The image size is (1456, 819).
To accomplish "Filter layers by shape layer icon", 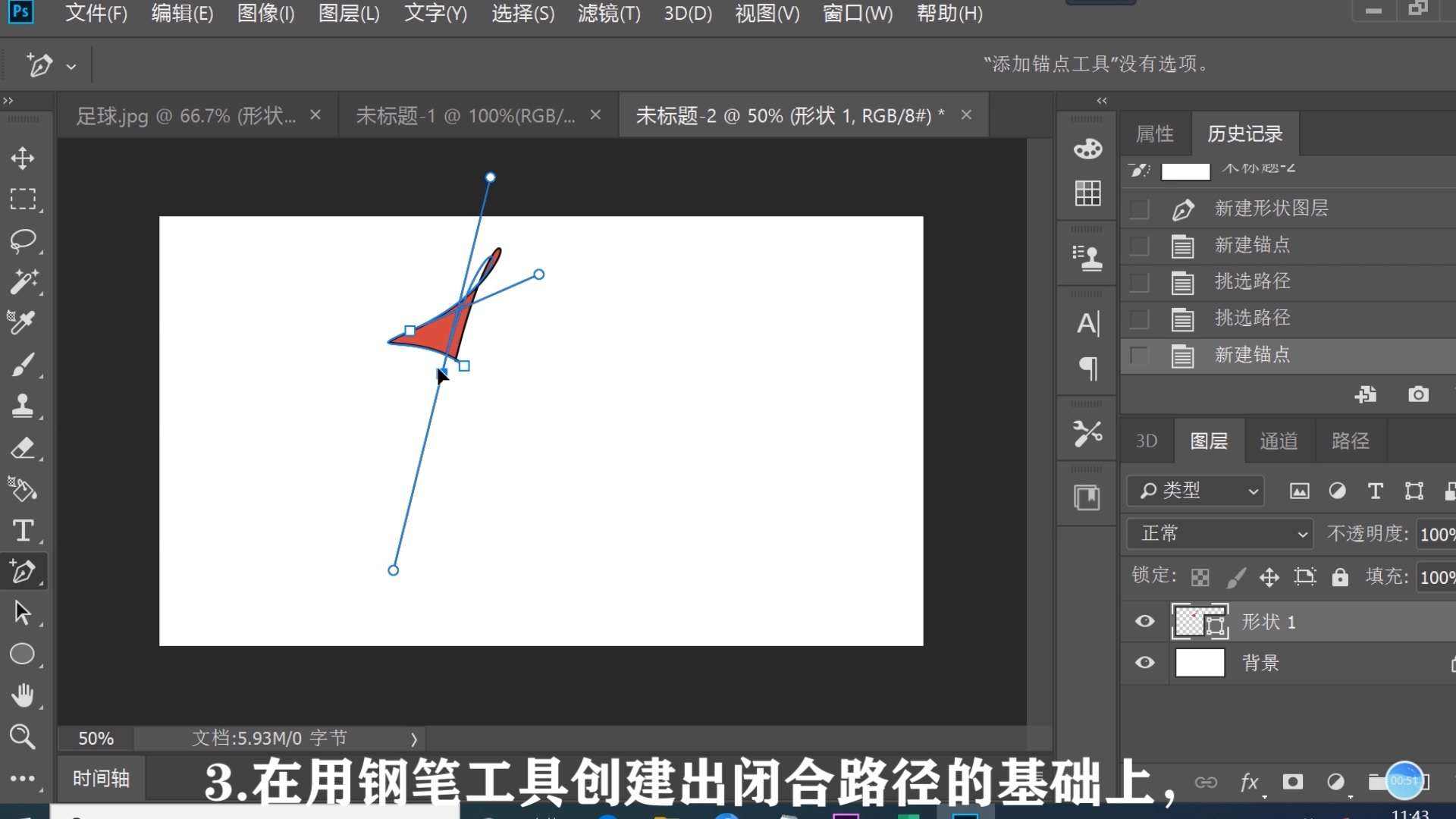I will tap(1414, 491).
